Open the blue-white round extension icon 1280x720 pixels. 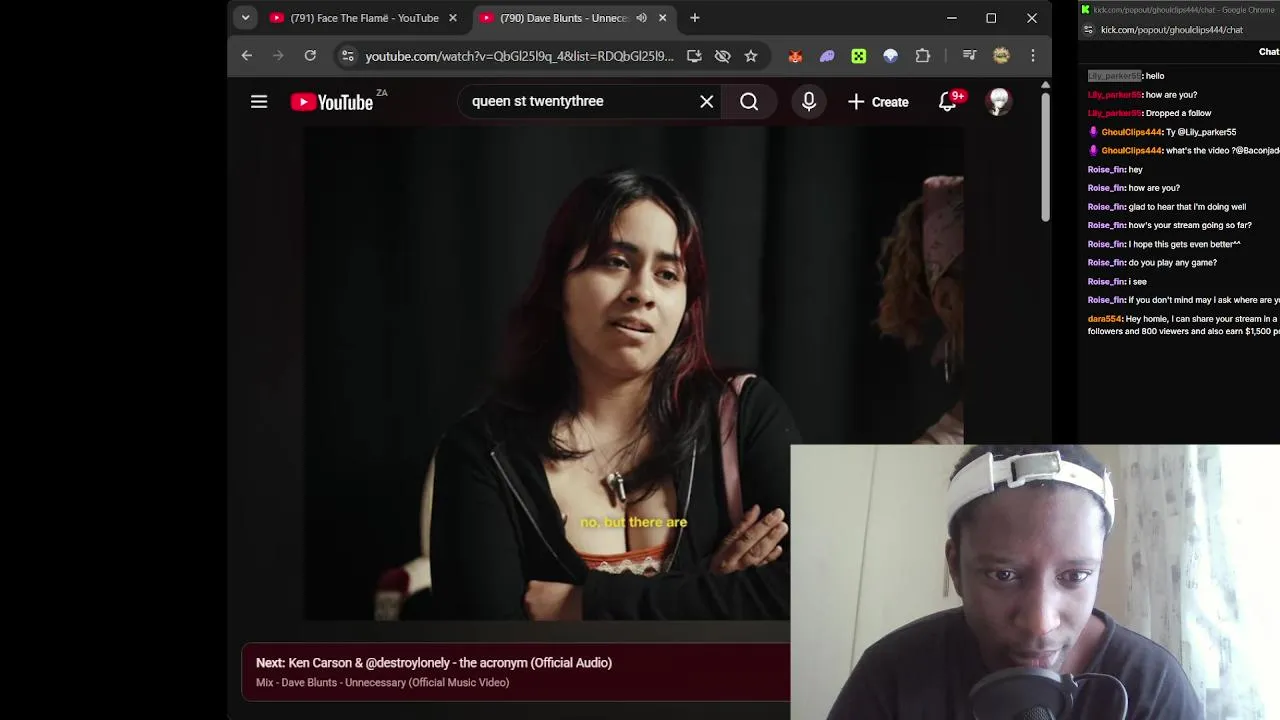(x=890, y=56)
